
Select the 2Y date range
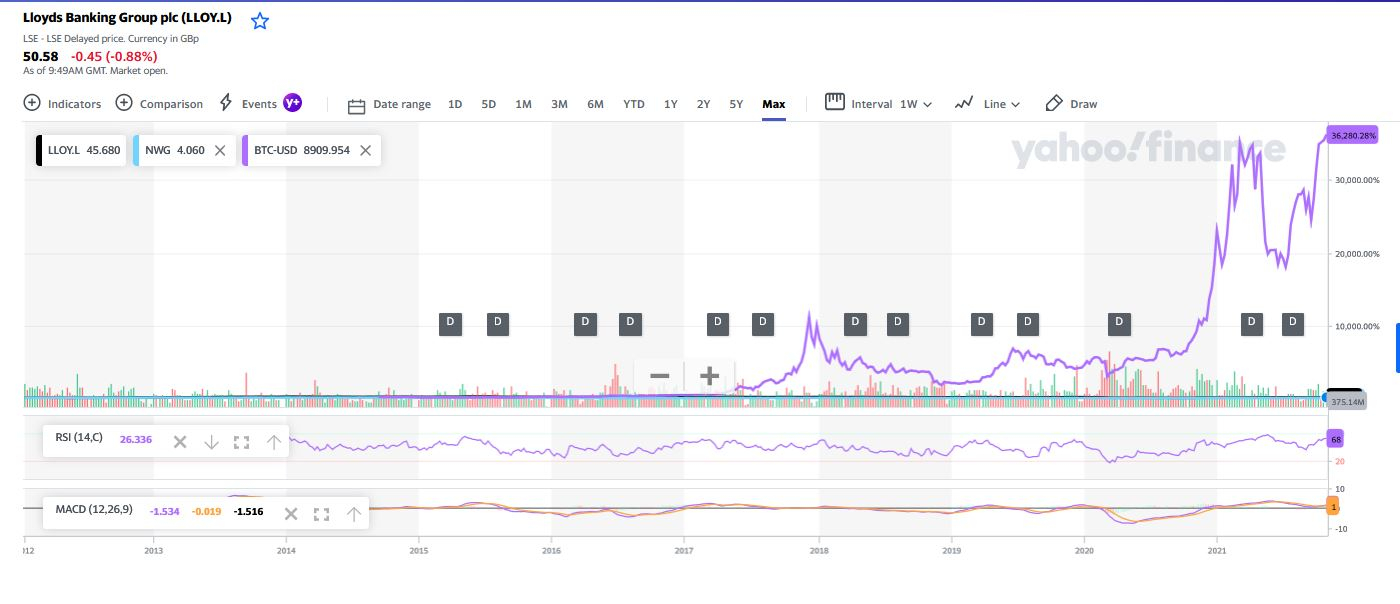pos(703,104)
